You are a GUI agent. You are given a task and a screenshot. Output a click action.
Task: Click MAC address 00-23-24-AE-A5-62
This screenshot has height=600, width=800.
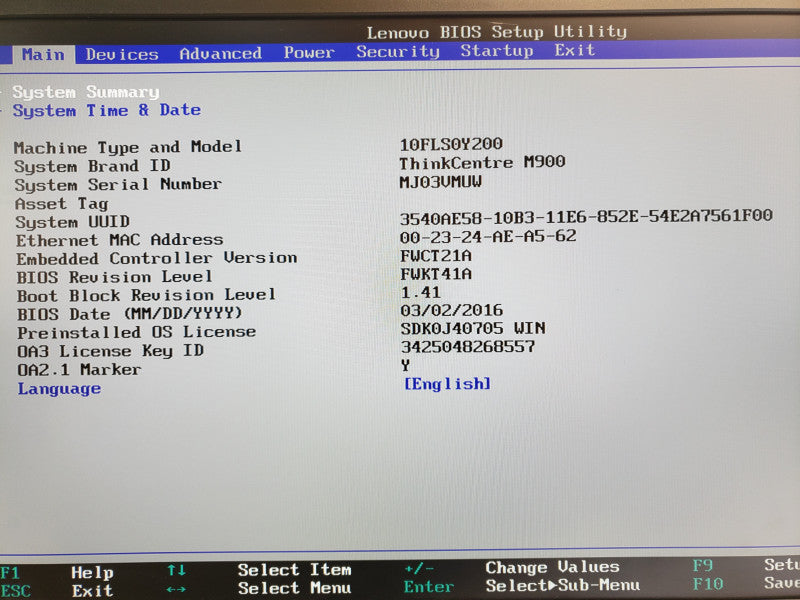point(488,236)
